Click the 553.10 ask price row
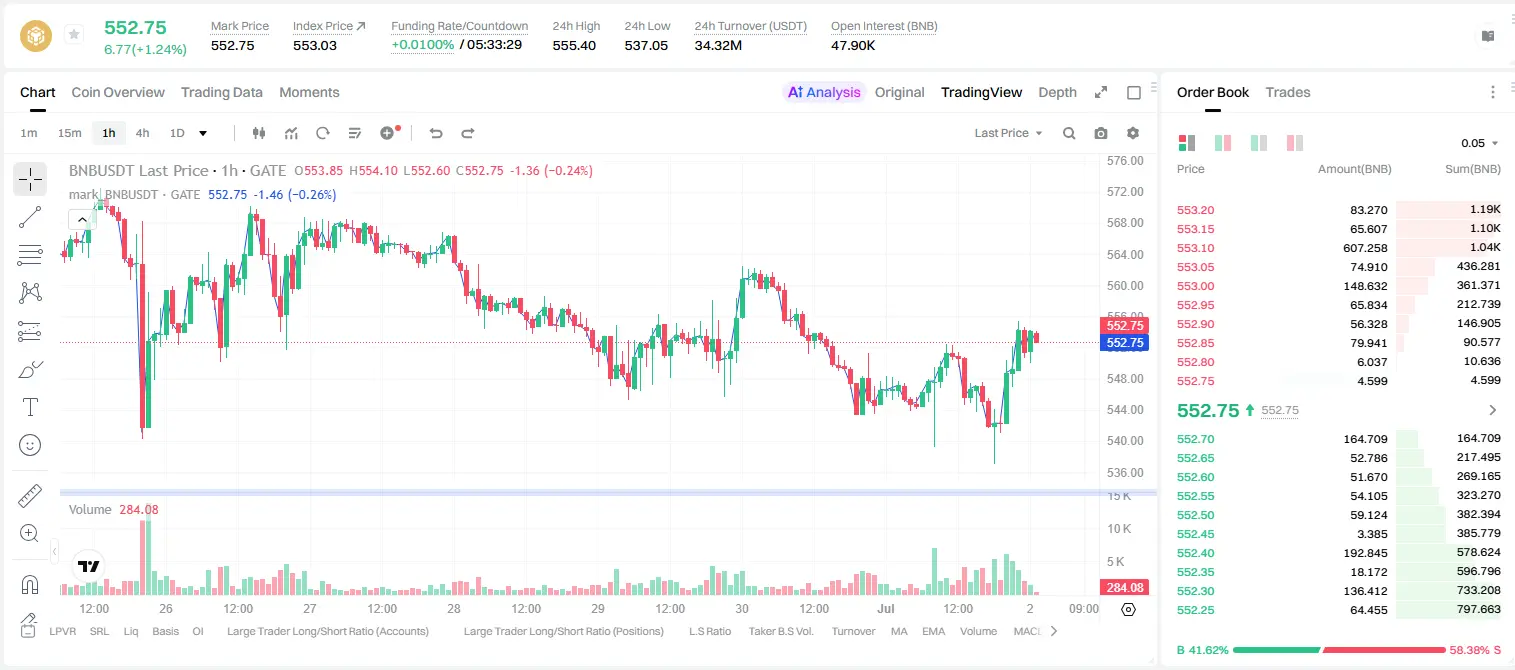The height and width of the screenshot is (670, 1515). point(1339,248)
